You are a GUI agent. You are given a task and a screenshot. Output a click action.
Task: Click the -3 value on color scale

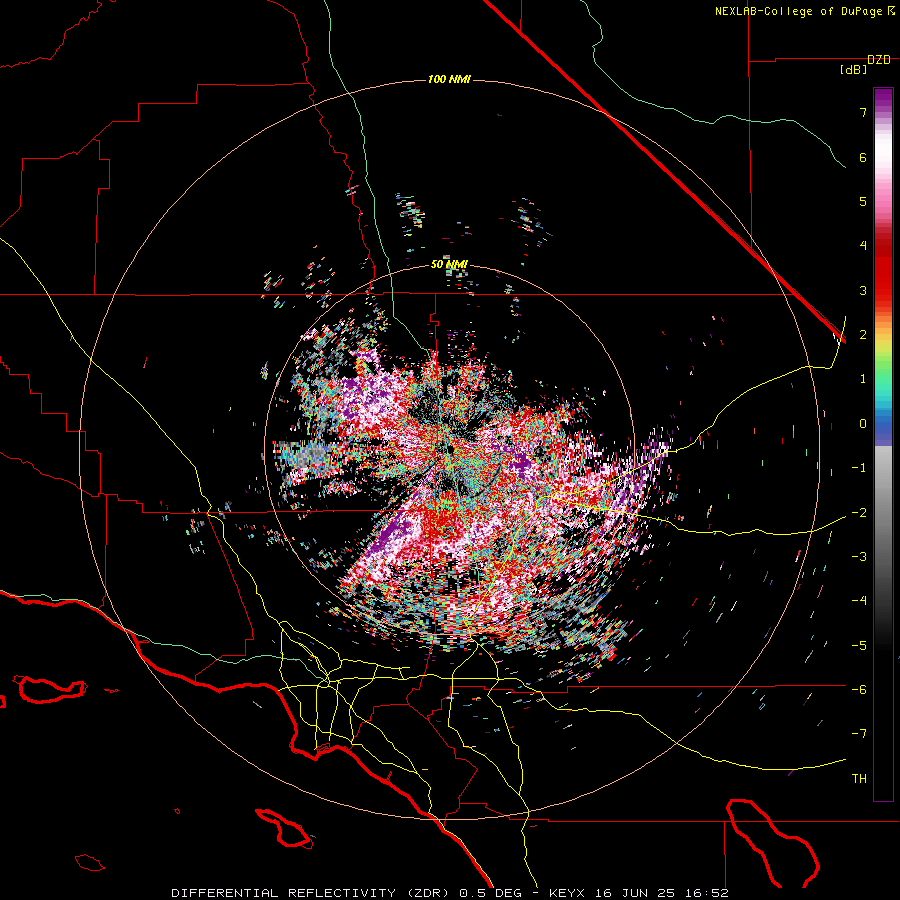click(x=859, y=556)
